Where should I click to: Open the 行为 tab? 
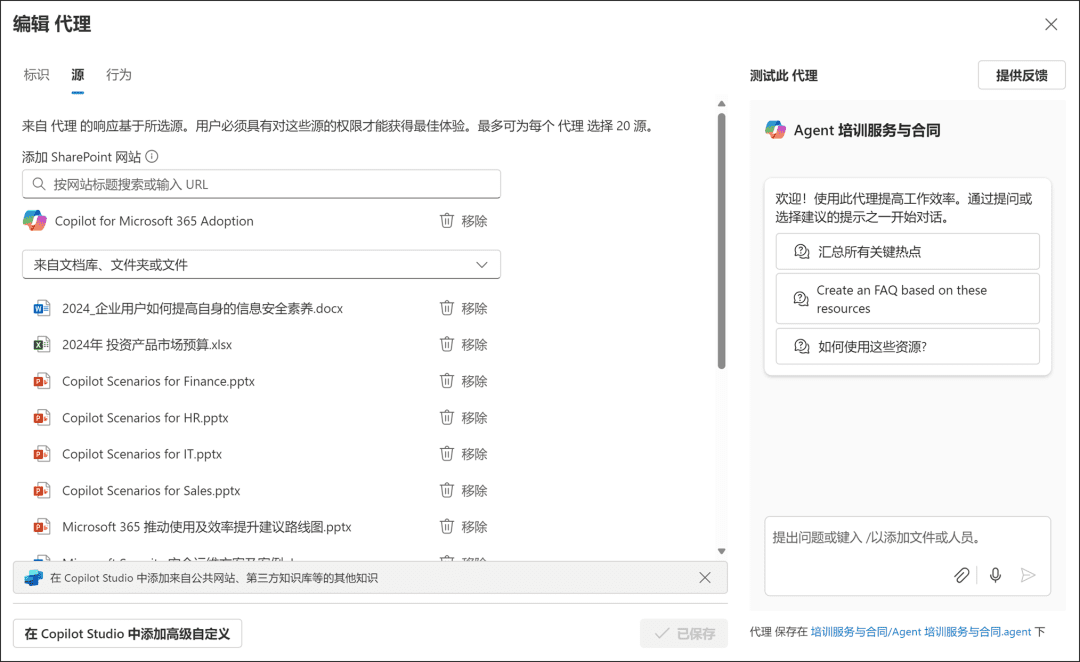pyautogui.click(x=118, y=74)
